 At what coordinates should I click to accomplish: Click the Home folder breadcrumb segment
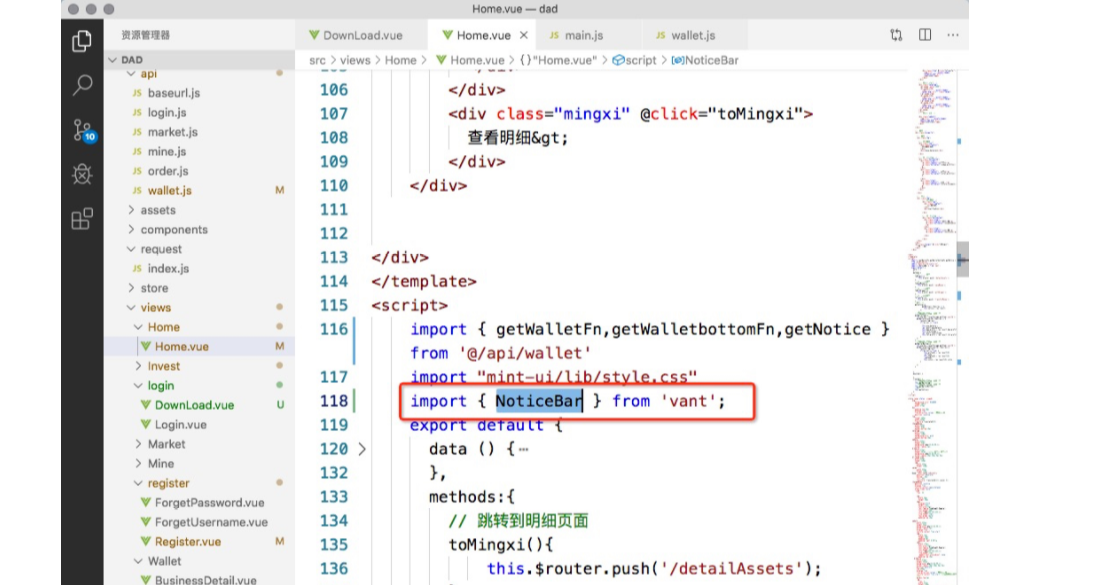point(400,60)
